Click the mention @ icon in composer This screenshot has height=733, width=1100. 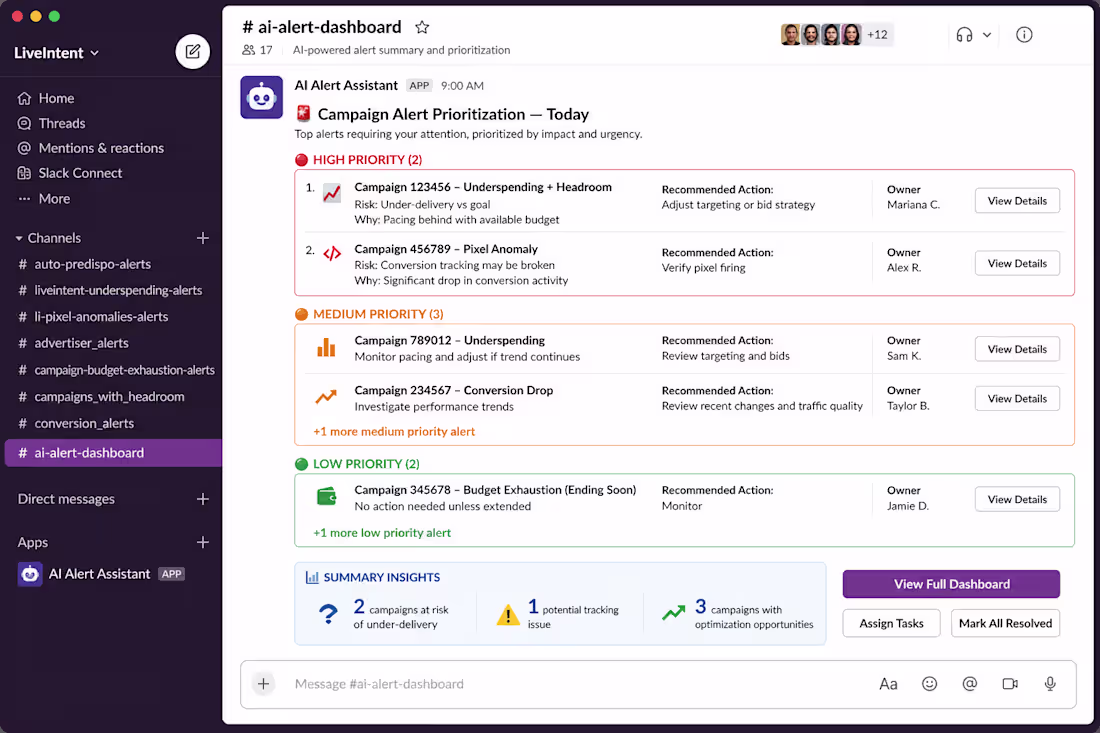pos(969,683)
